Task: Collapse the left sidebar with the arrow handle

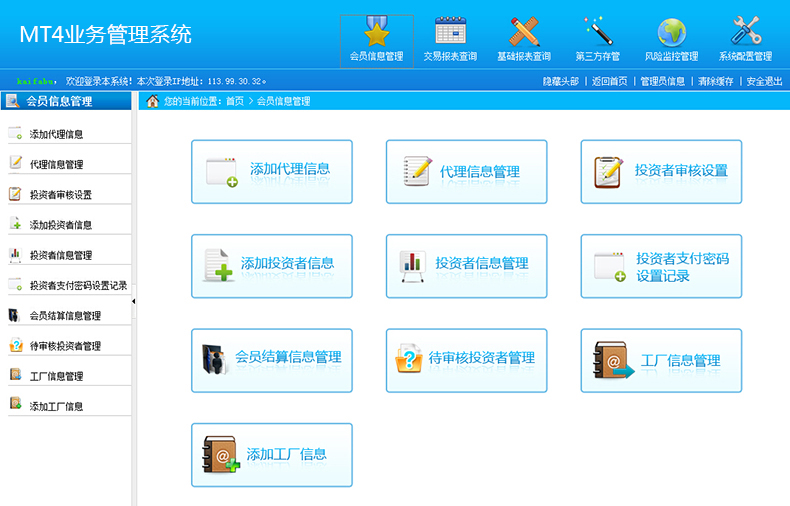Action: 134,301
